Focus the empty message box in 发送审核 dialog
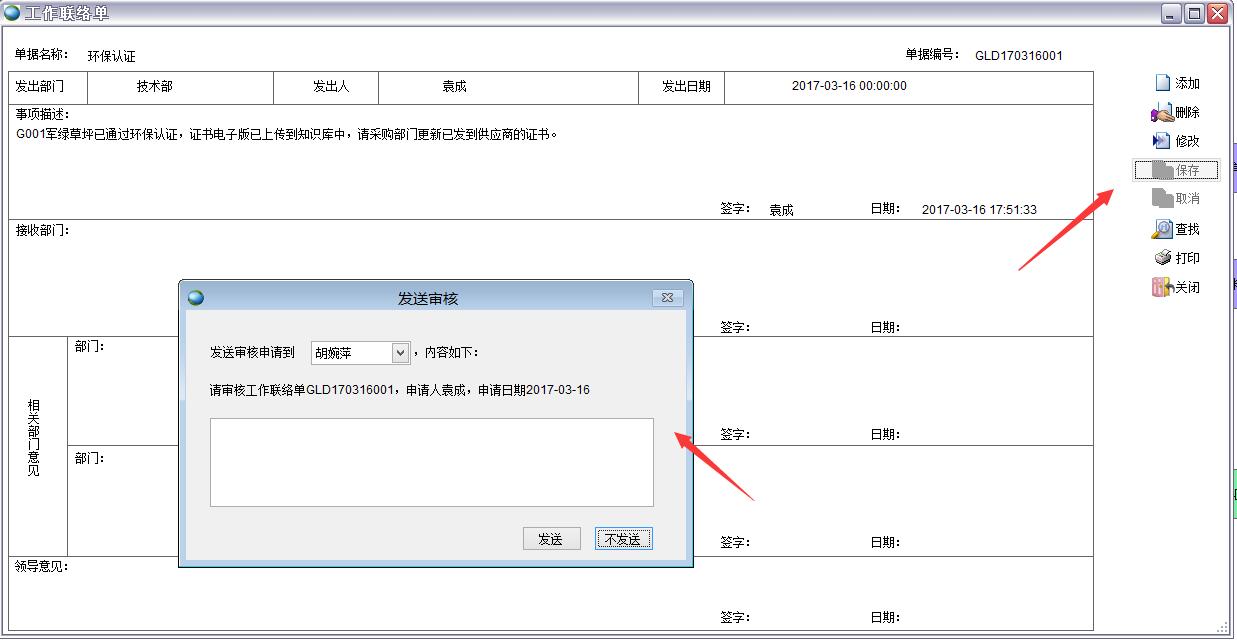The width and height of the screenshot is (1237, 640). (x=431, y=462)
